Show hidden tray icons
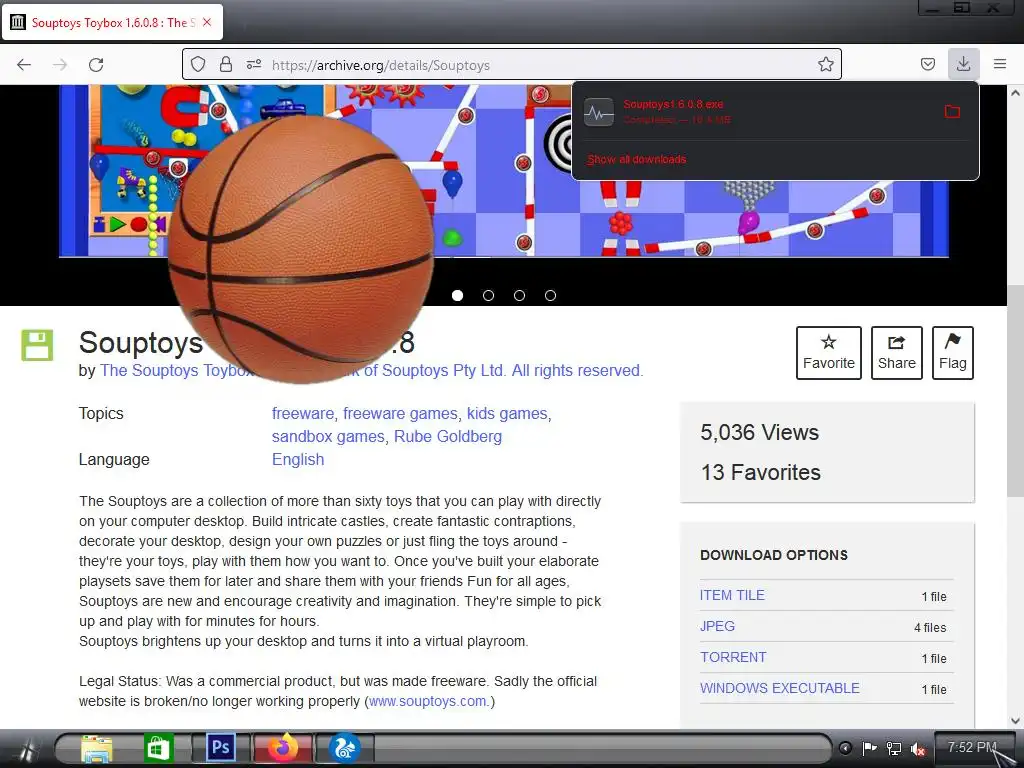 click(x=845, y=748)
